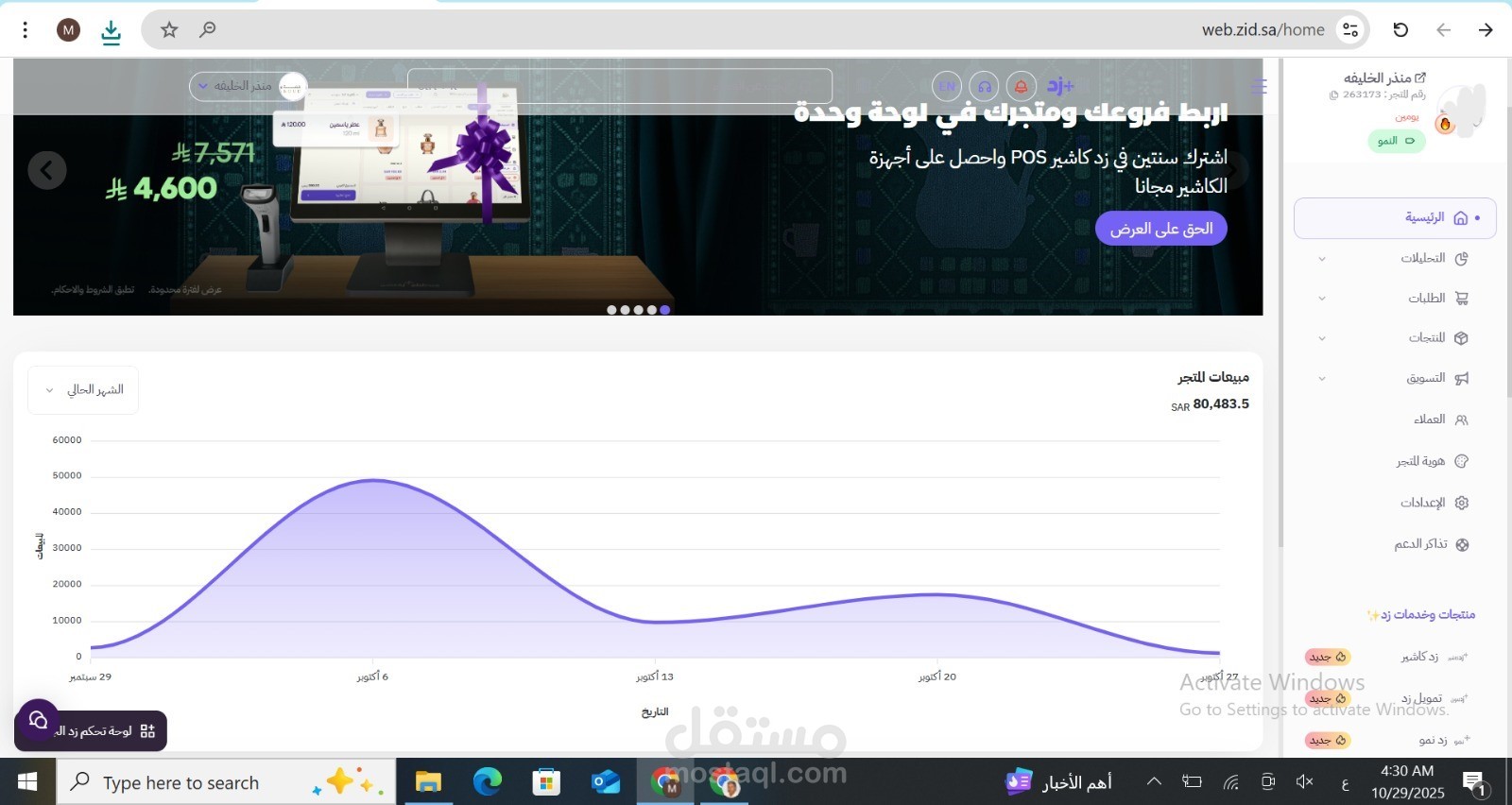Click the Type here to search box

point(227,781)
